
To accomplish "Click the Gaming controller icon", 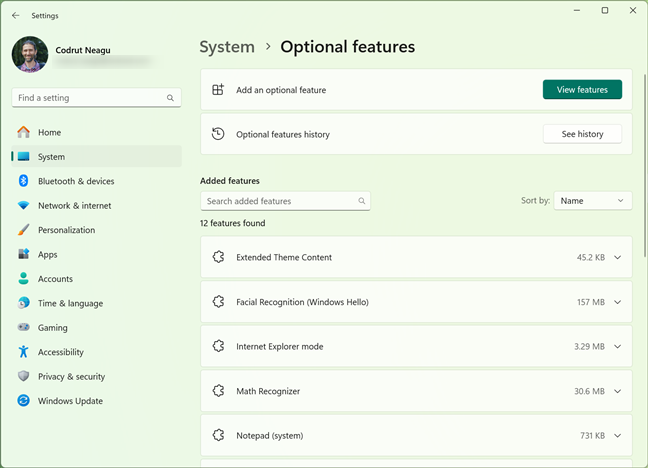I will click(x=24, y=327).
